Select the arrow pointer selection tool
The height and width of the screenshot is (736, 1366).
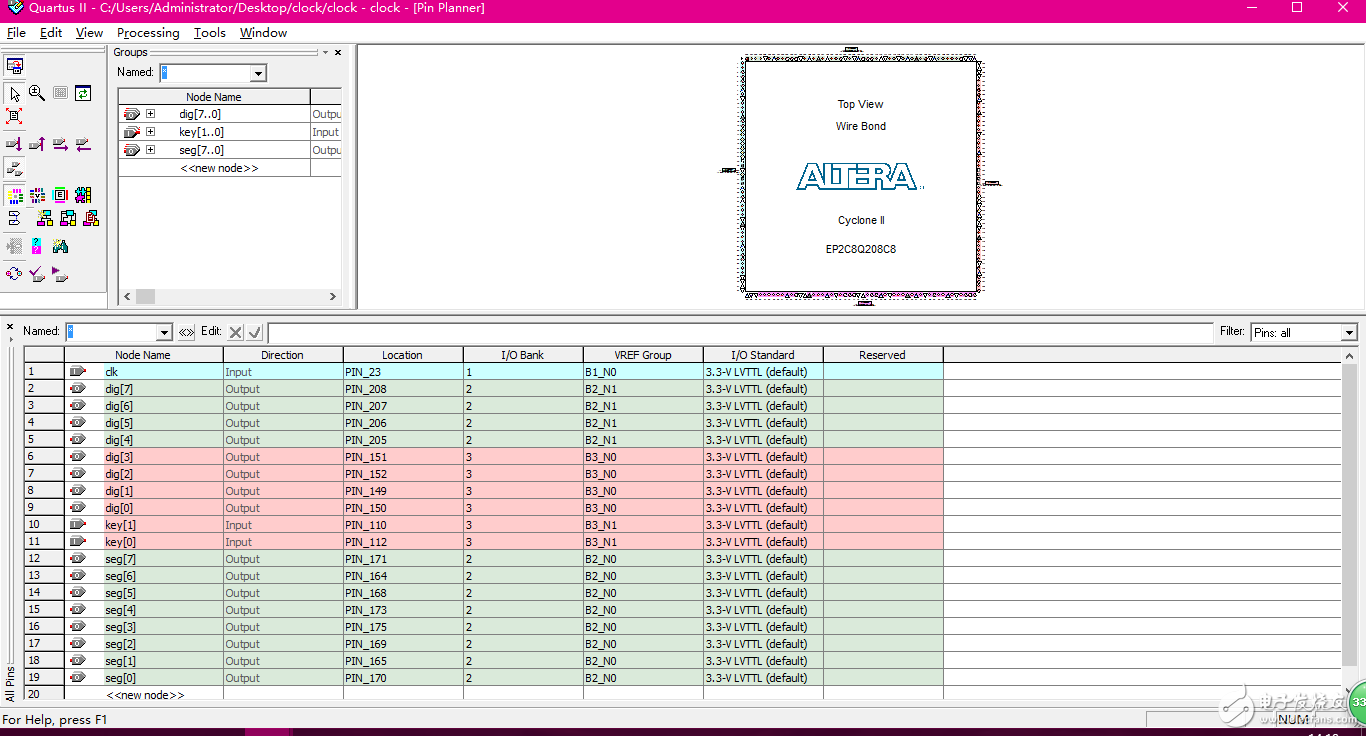(15, 93)
